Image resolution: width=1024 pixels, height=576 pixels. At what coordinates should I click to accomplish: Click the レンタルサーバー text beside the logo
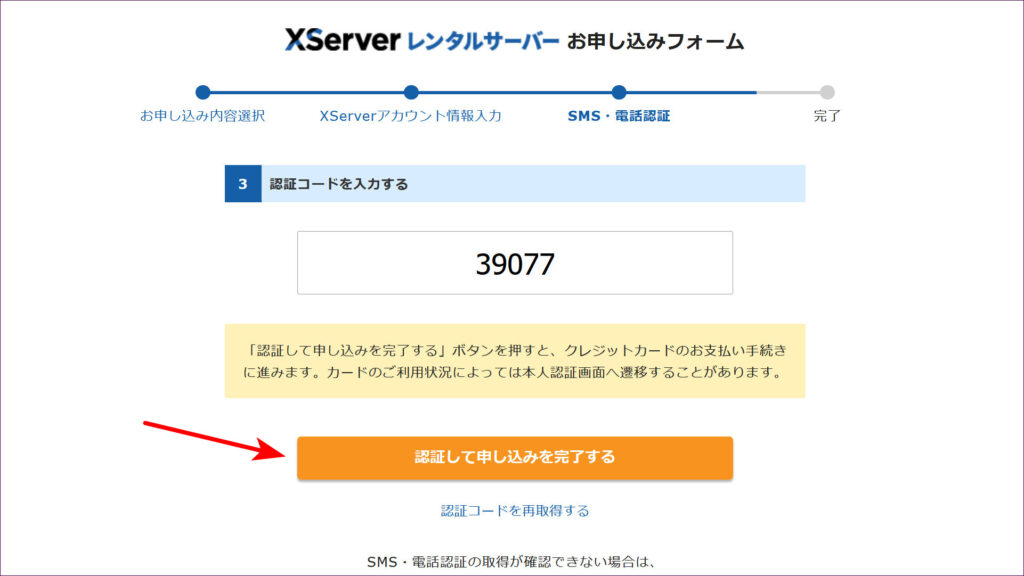click(x=483, y=41)
